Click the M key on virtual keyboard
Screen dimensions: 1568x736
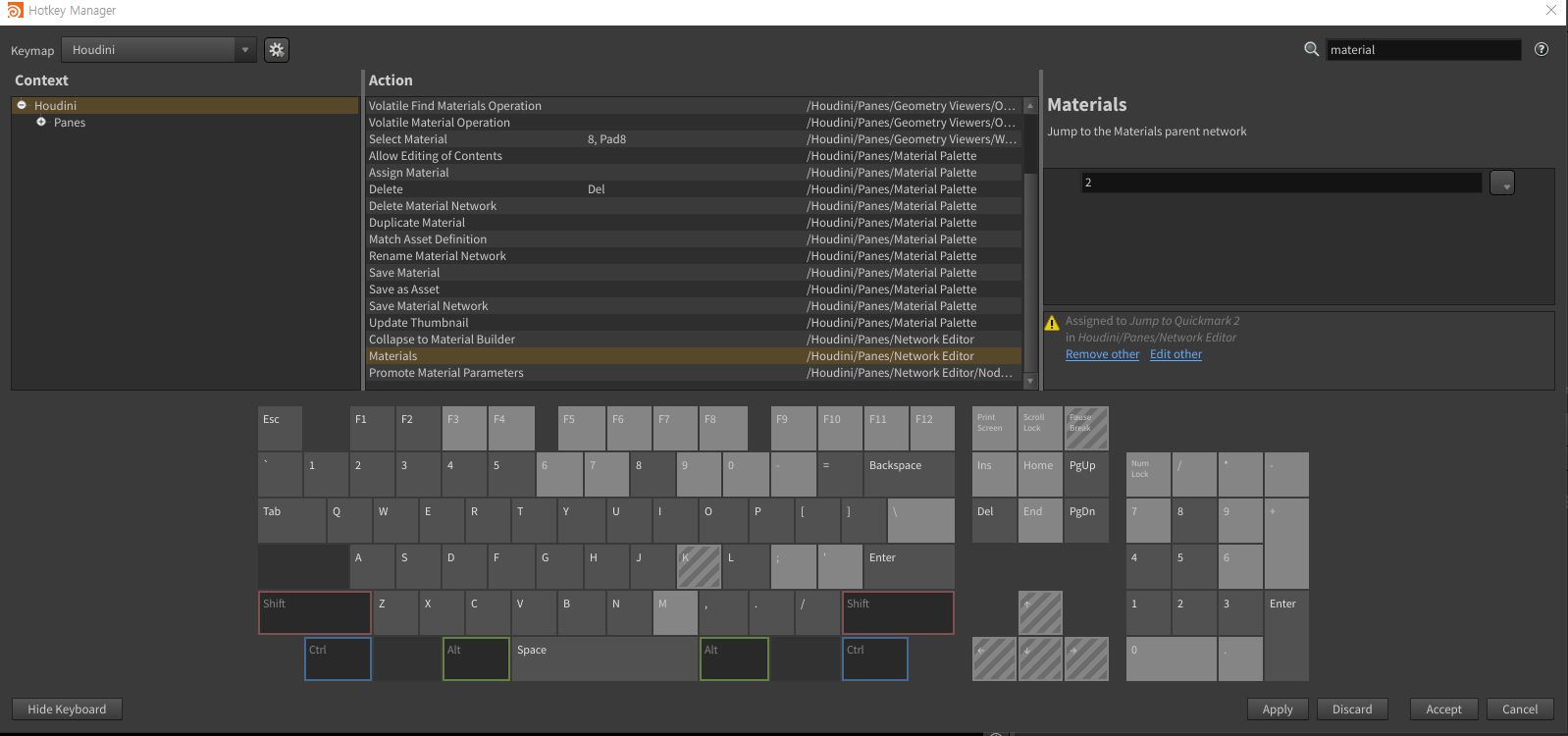[675, 612]
